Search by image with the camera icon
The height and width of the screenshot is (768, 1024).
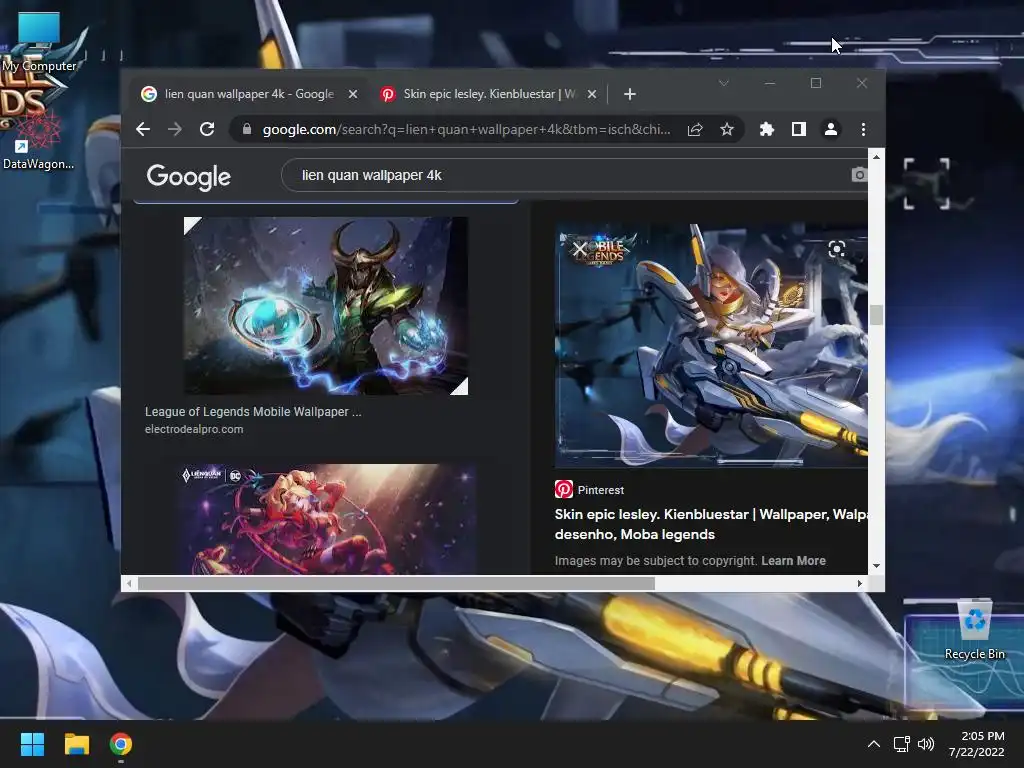coord(859,174)
